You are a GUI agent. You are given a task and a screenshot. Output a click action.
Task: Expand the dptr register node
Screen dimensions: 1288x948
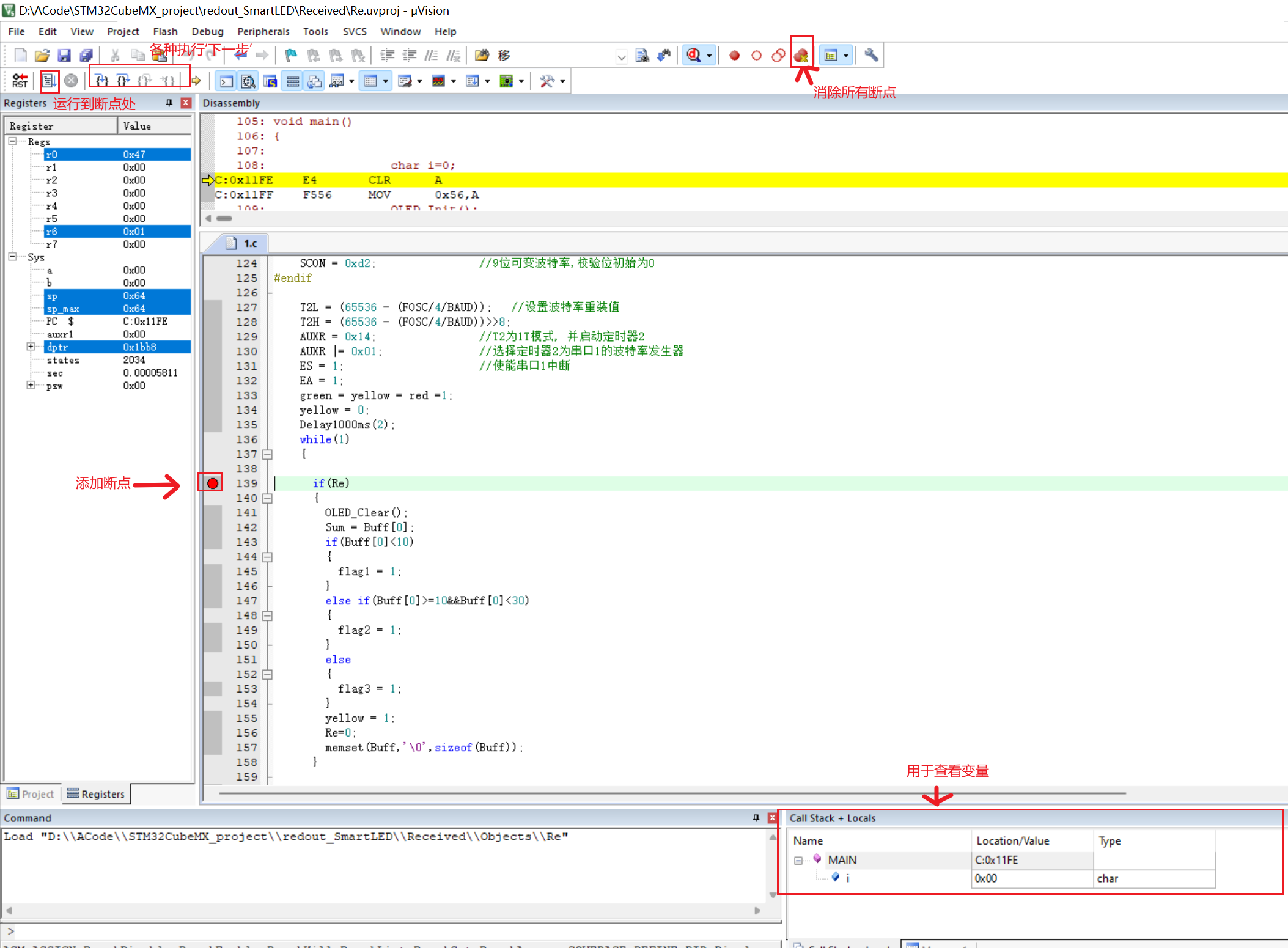[31, 347]
